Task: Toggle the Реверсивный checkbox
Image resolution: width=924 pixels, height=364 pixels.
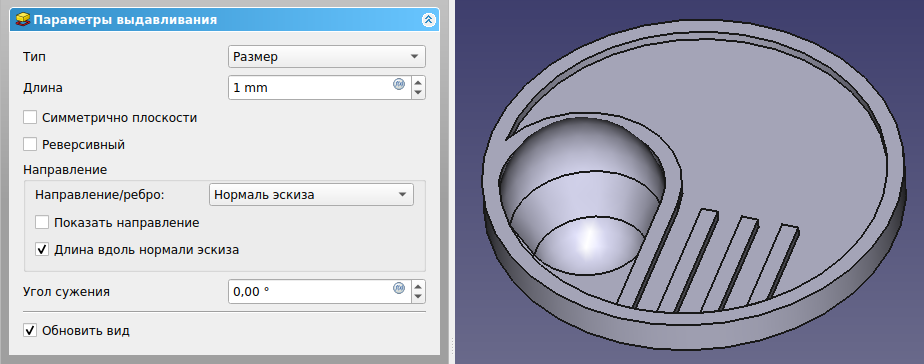Action: [x=30, y=144]
